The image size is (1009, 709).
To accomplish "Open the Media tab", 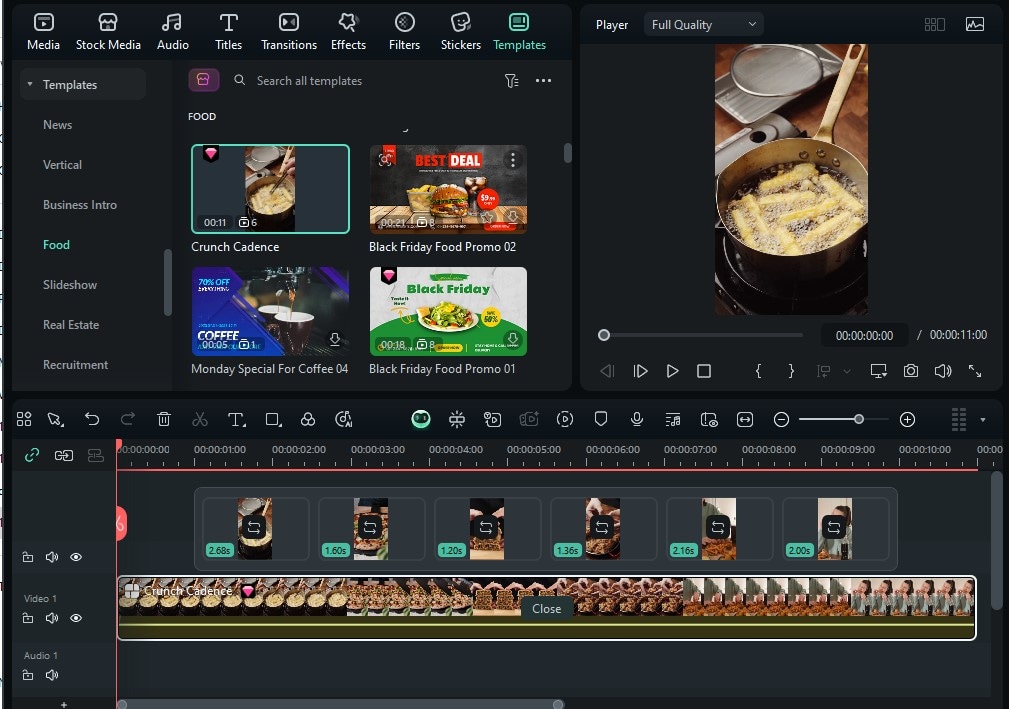I will [x=43, y=32].
